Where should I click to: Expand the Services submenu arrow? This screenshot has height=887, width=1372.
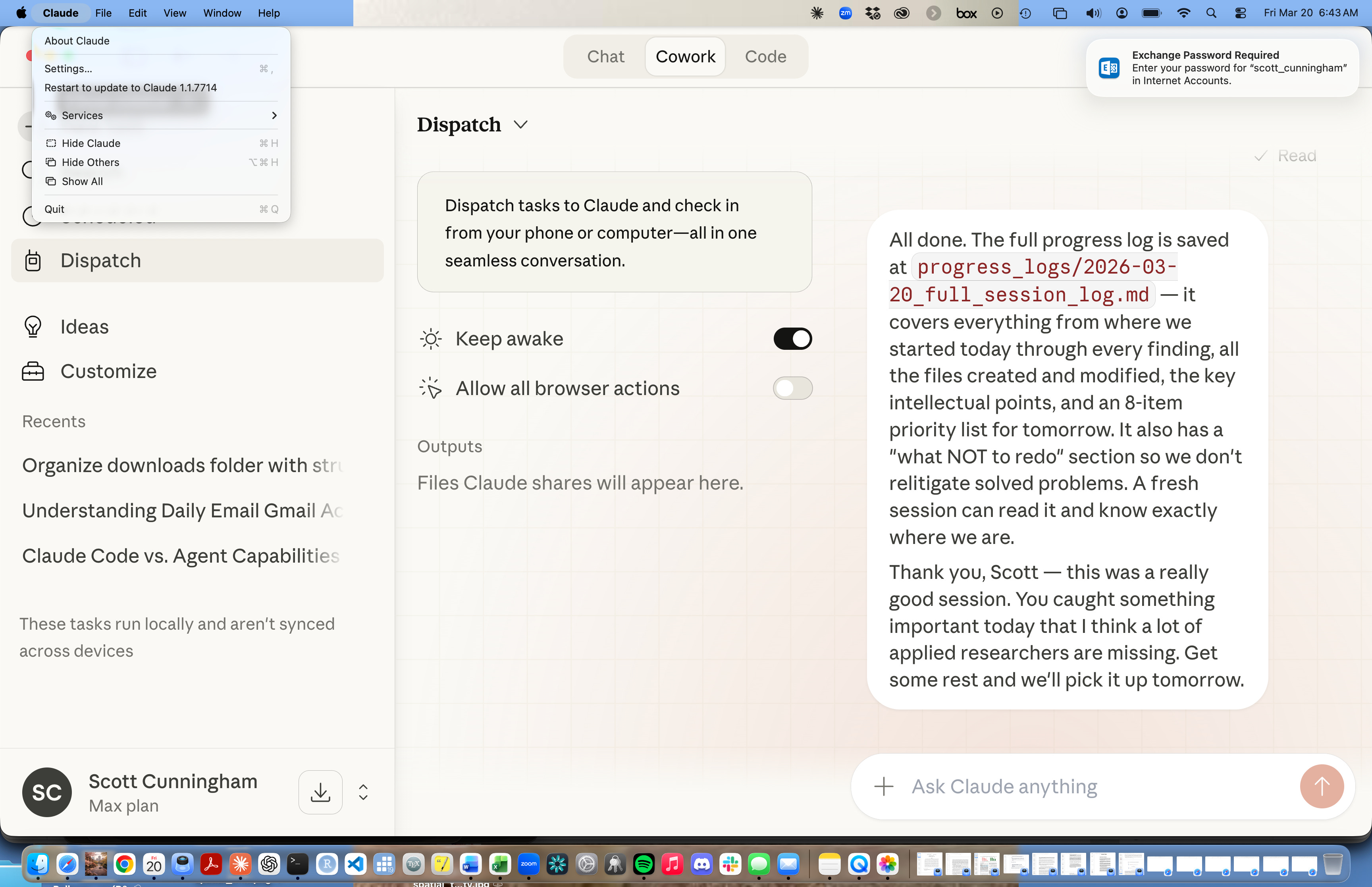(274, 115)
